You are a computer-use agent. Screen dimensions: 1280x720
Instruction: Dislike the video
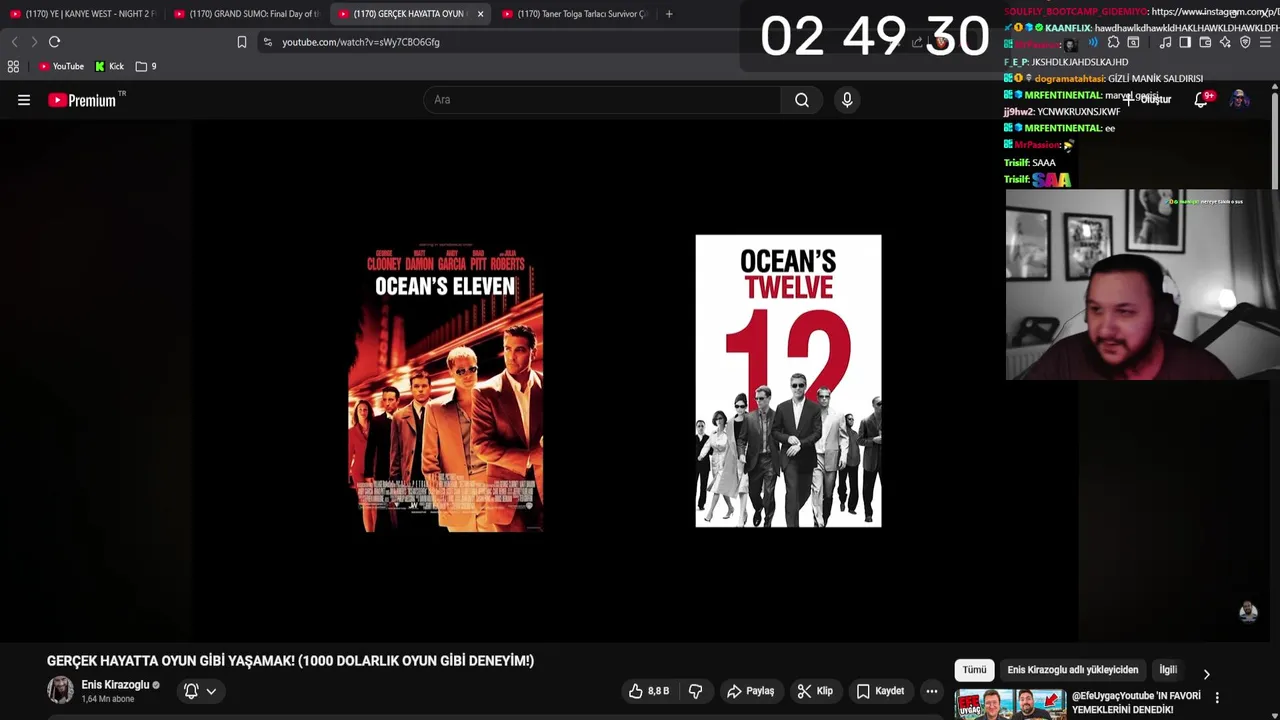click(x=695, y=691)
